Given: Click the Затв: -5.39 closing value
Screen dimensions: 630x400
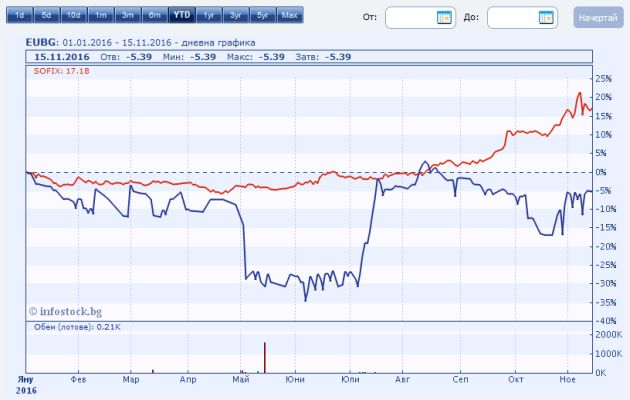Looking at the screenshot, I should coord(323,57).
